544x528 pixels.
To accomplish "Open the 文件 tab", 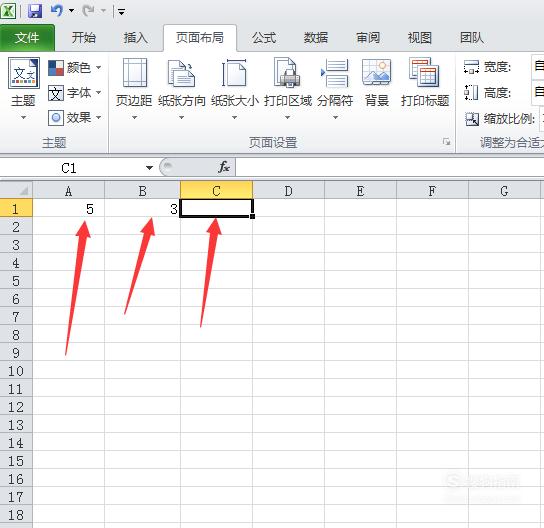I will (x=27, y=37).
